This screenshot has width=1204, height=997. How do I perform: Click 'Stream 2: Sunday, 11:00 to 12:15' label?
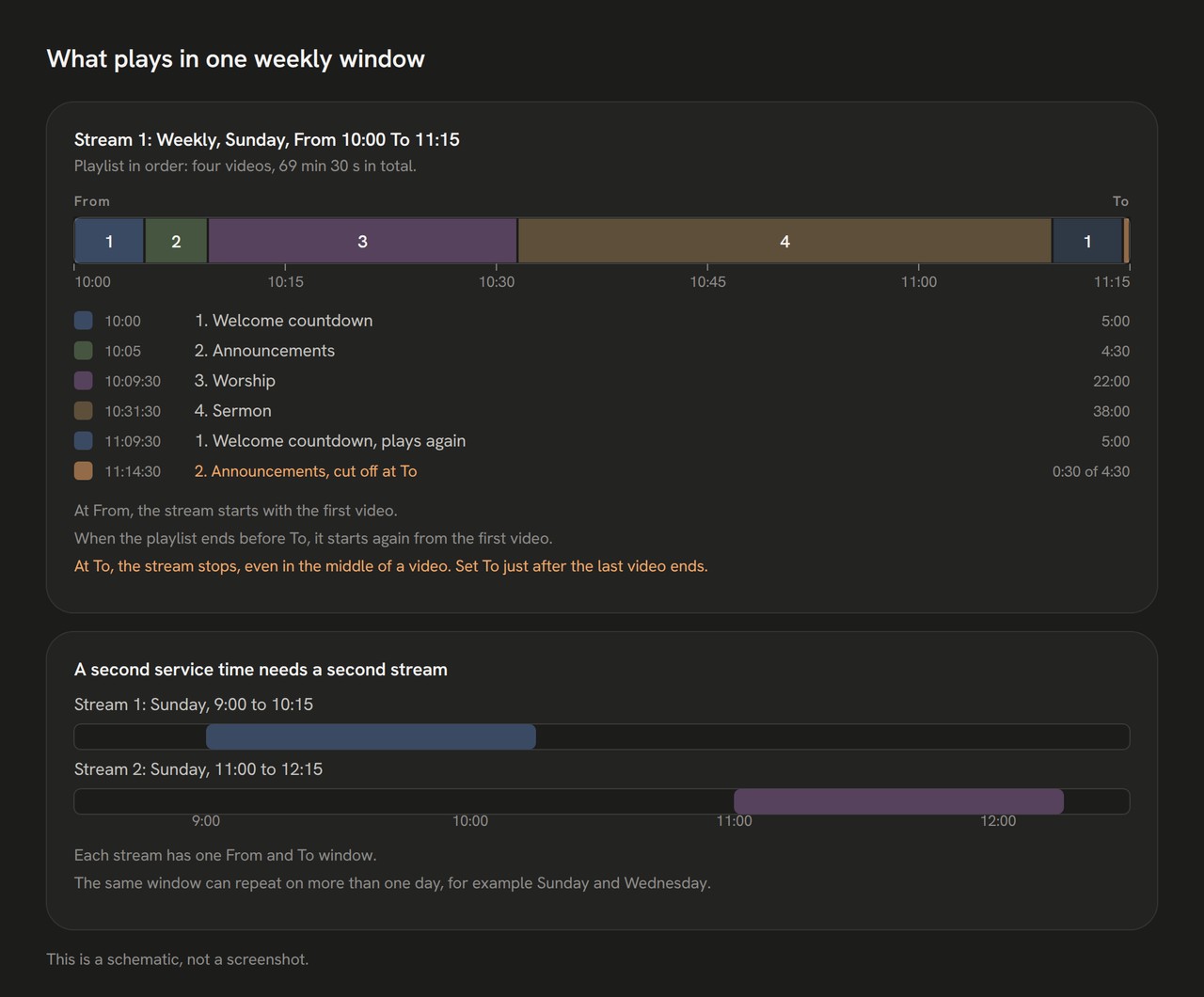[198, 769]
